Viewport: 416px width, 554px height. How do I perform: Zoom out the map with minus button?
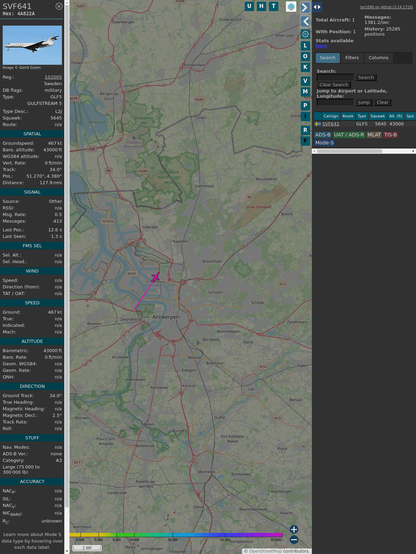(x=294, y=540)
